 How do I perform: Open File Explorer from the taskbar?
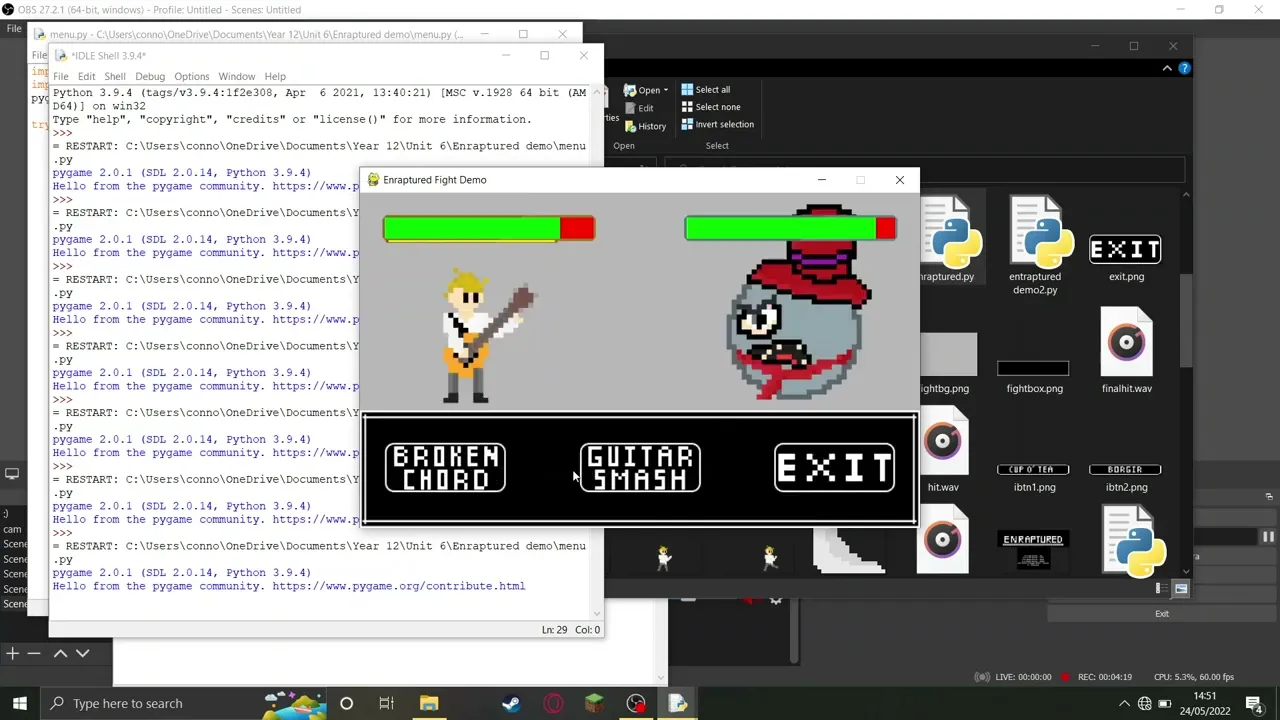(429, 704)
